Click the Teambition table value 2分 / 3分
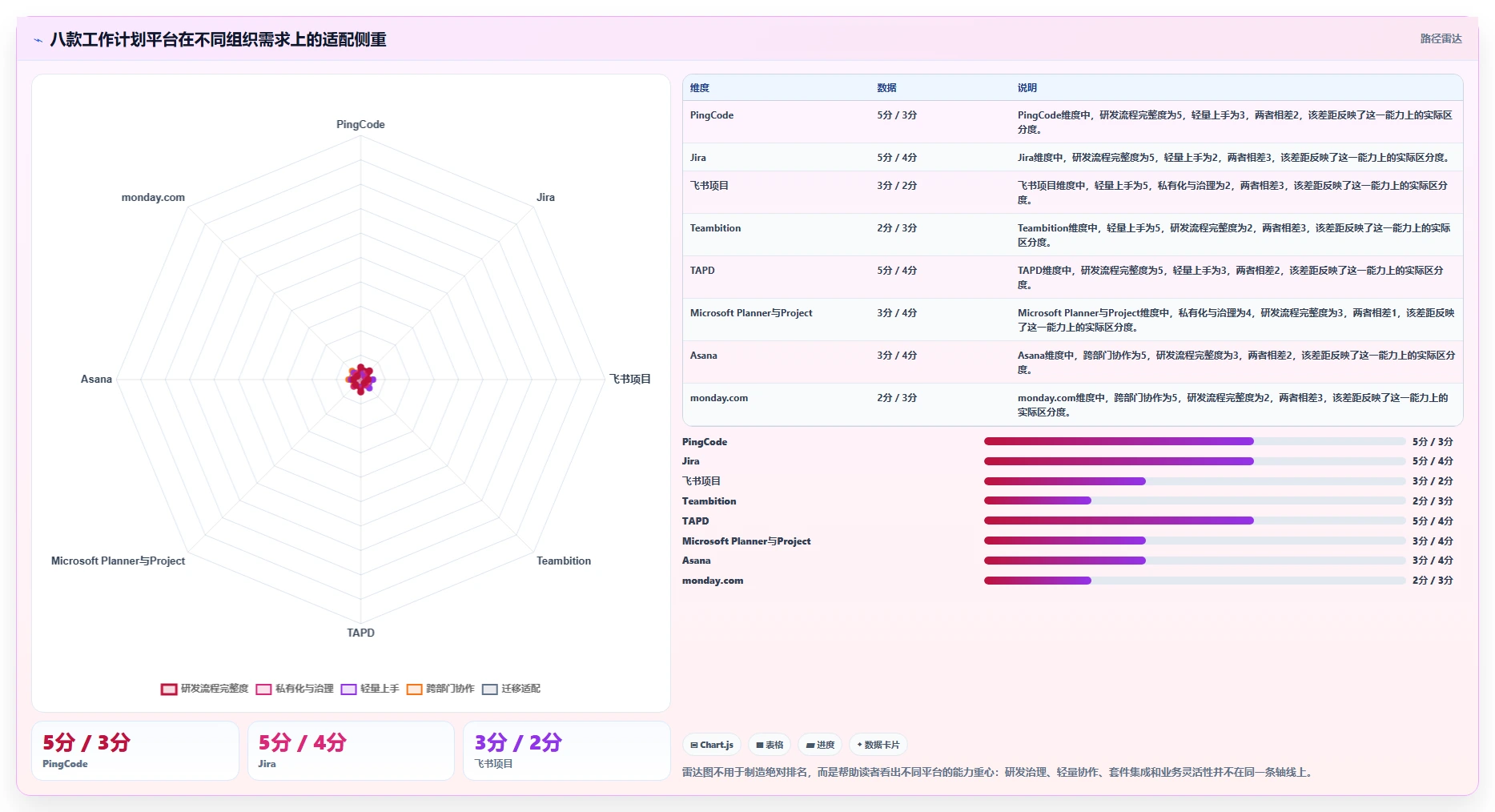Screen dimensions: 1495x812 tap(897, 228)
